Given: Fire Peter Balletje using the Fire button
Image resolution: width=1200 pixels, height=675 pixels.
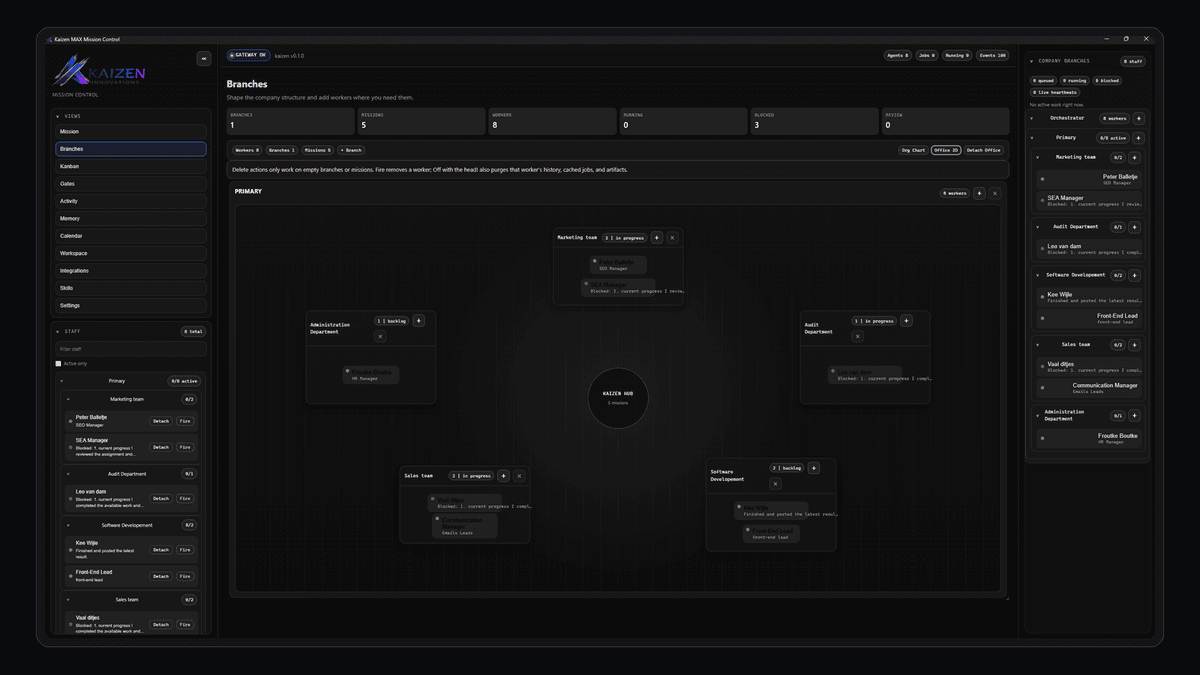Looking at the screenshot, I should pyautogui.click(x=184, y=421).
